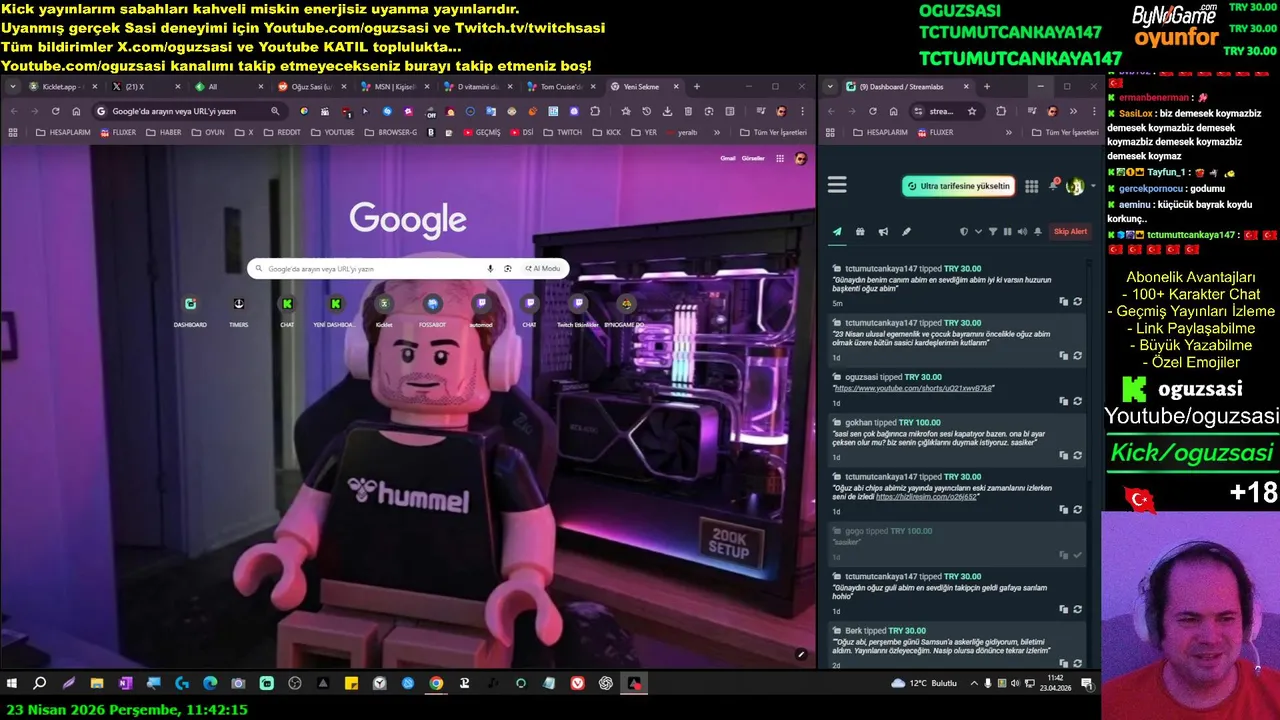This screenshot has width=1280, height=720.
Task: Open the YOUTUBE bookmark folder
Action: pos(332,132)
